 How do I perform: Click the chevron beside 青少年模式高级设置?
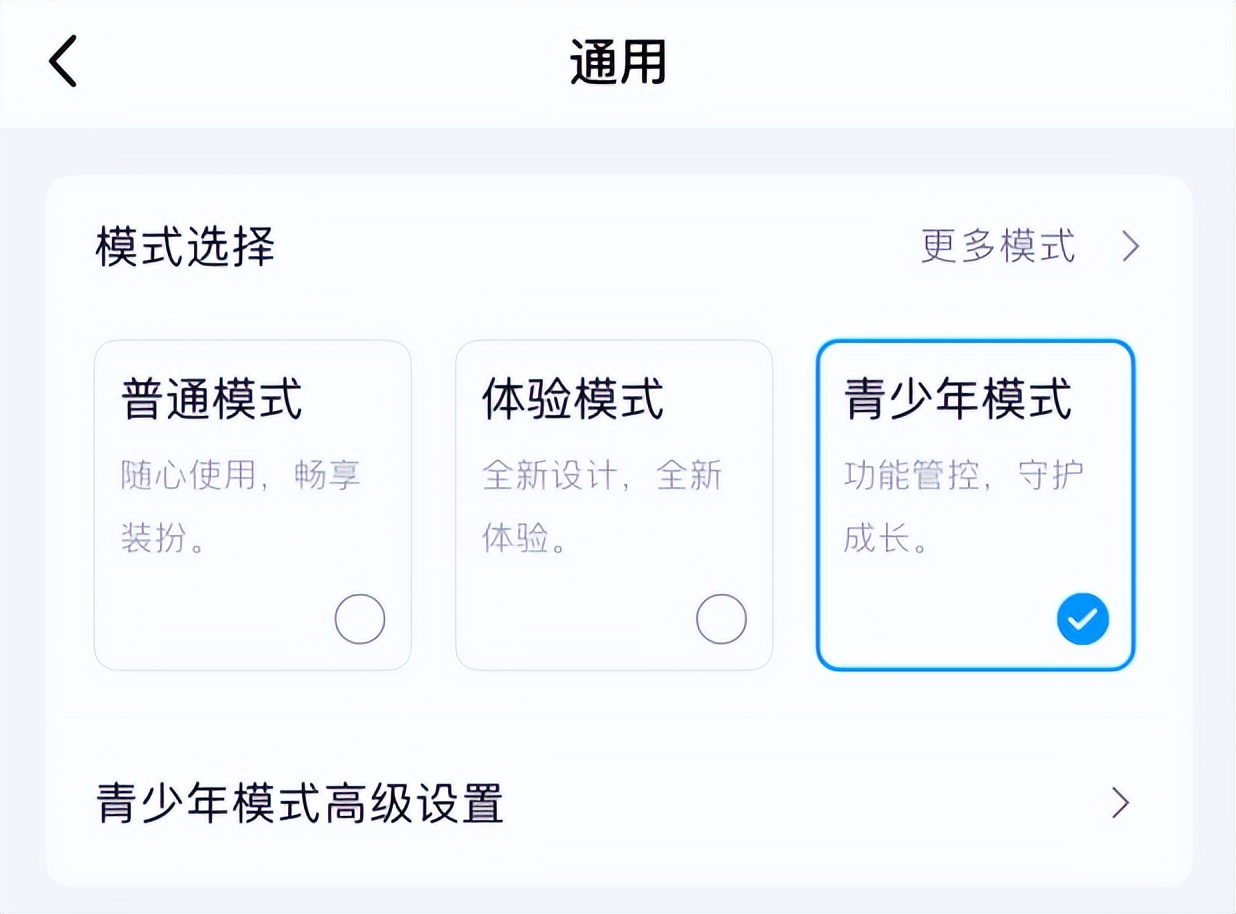point(1121,801)
